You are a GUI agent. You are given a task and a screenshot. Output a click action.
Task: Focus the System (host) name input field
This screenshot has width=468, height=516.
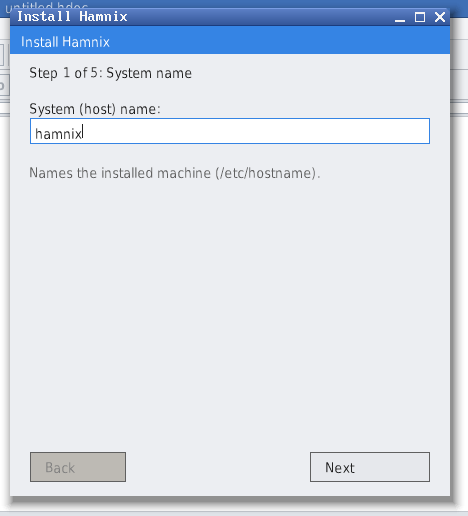click(x=230, y=131)
